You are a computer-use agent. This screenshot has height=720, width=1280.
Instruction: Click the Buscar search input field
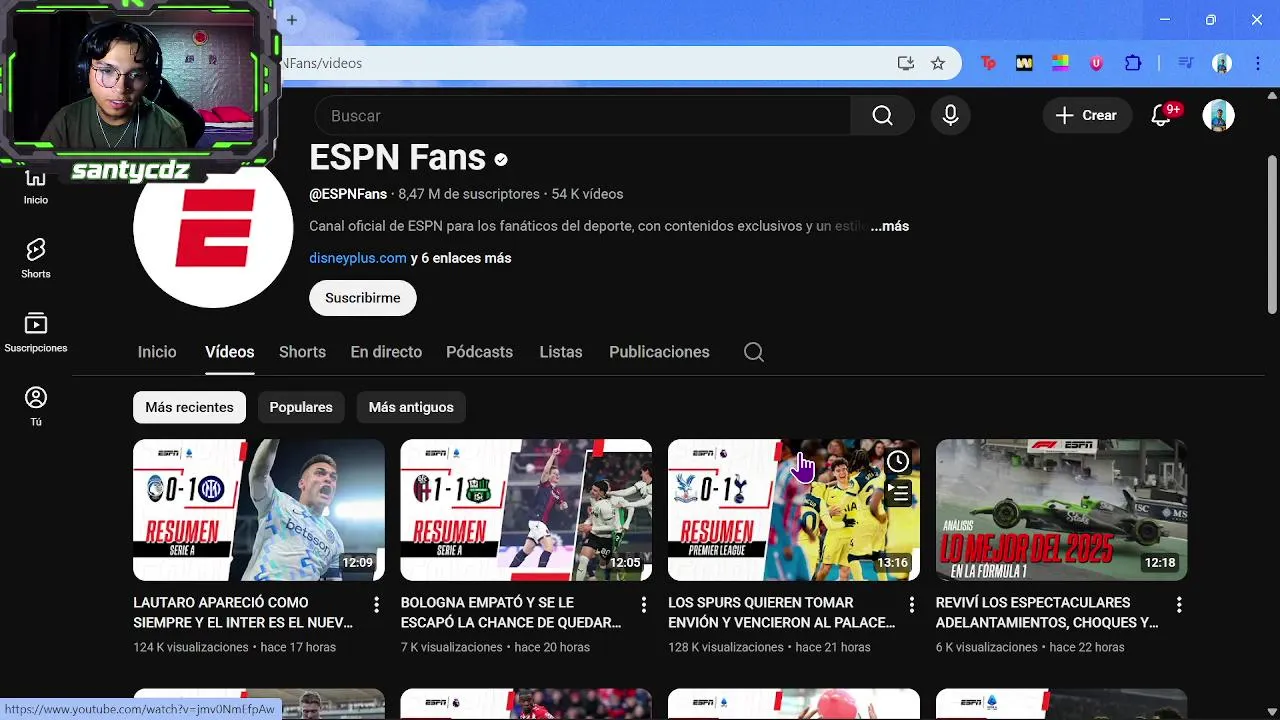[583, 116]
